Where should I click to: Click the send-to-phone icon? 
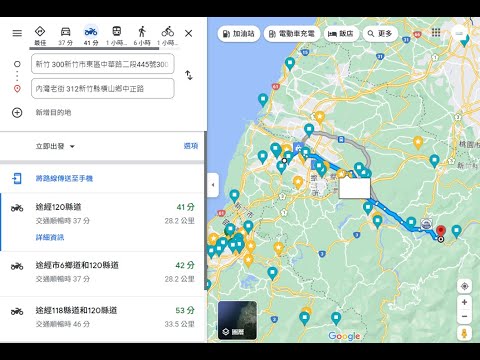click(x=17, y=178)
